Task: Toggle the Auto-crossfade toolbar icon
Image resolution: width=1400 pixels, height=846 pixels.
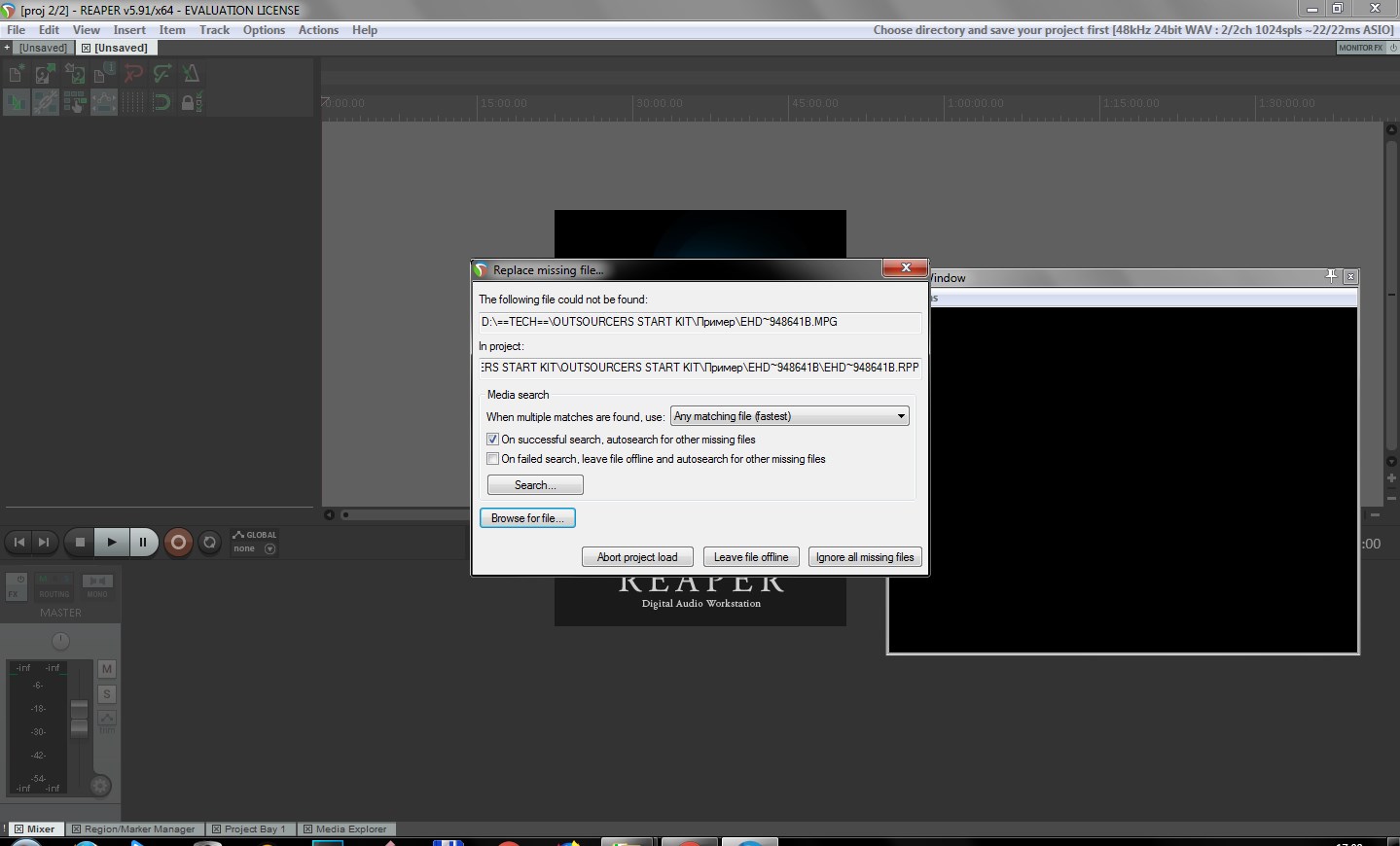Action: coord(17,102)
